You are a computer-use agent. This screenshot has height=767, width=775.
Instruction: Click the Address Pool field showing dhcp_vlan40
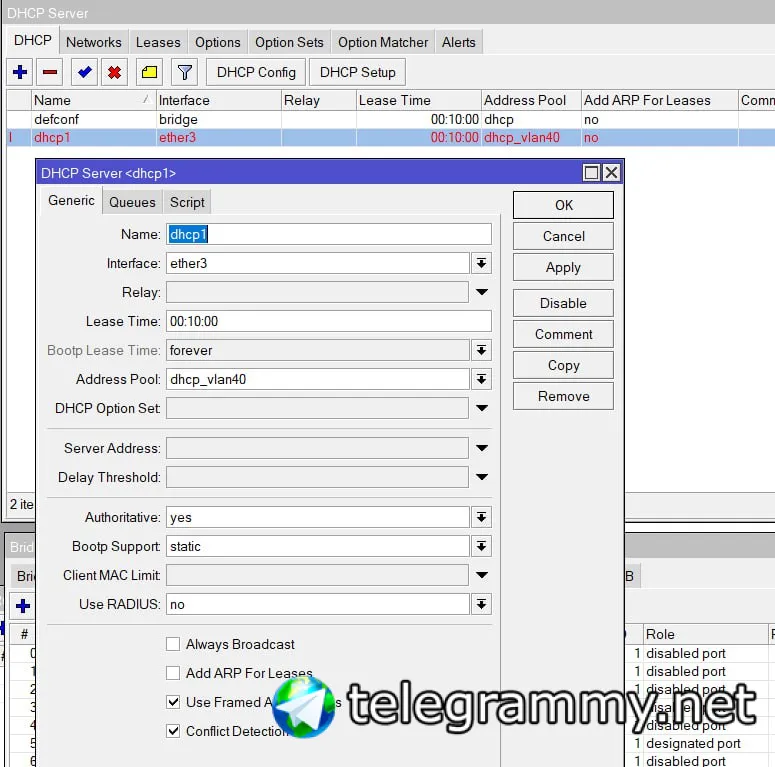coord(318,379)
